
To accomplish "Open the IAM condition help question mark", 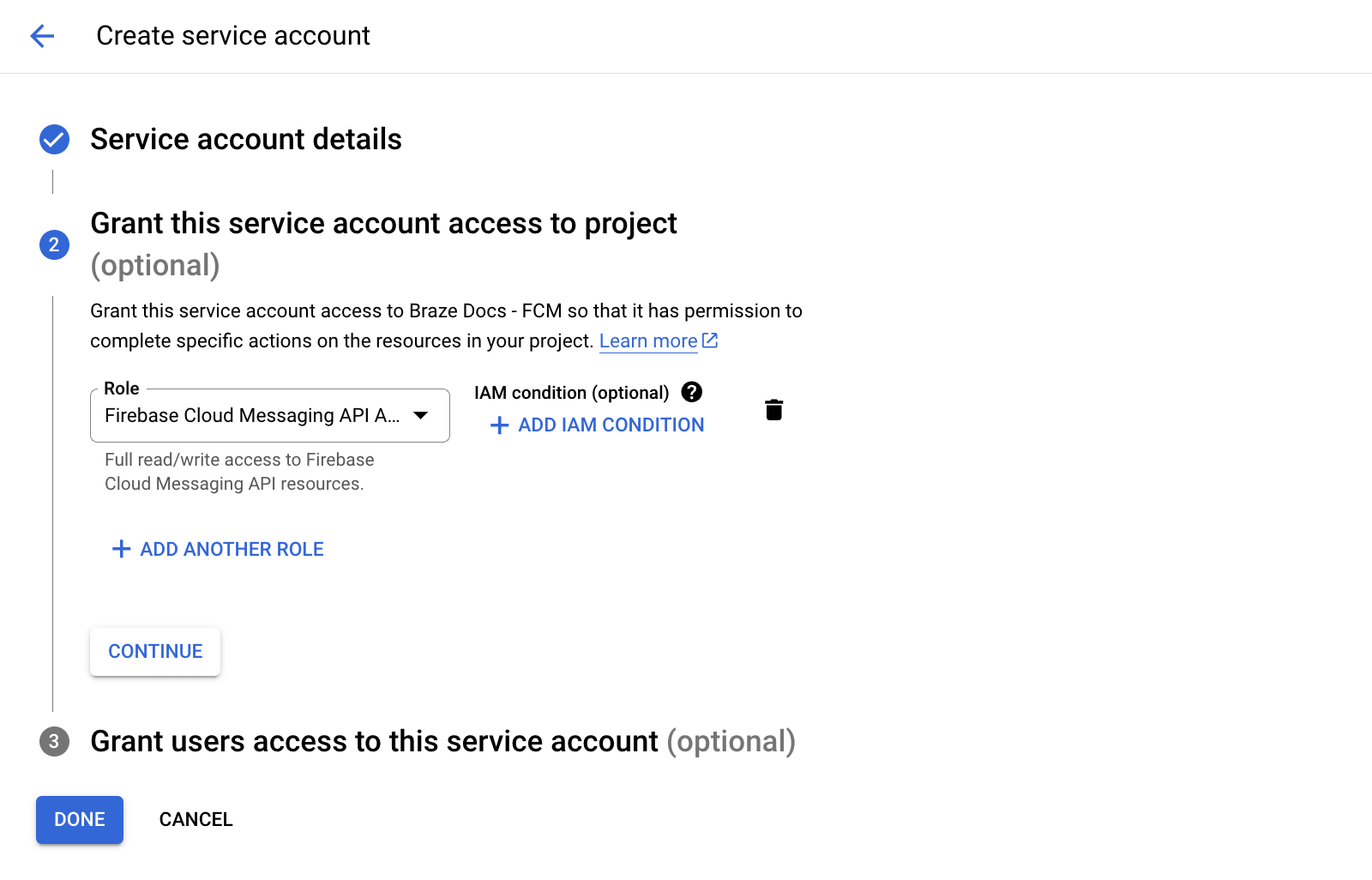I will click(691, 392).
